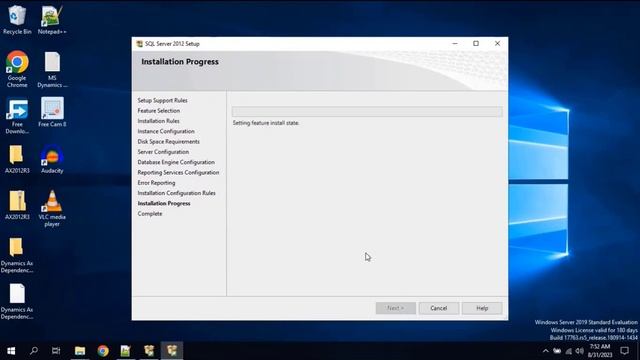Image resolution: width=640 pixels, height=360 pixels.
Task: Select the Server Configuration step
Action: point(163,152)
